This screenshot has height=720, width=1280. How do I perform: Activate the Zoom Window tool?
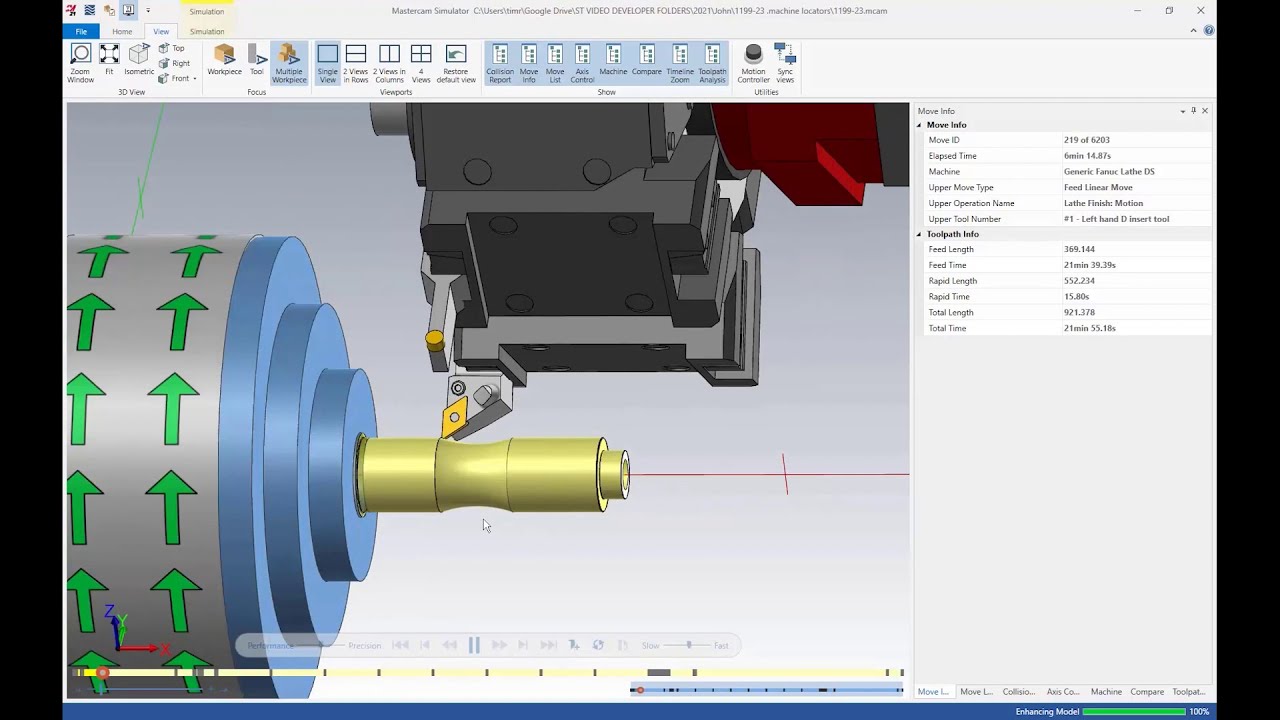tap(81, 63)
